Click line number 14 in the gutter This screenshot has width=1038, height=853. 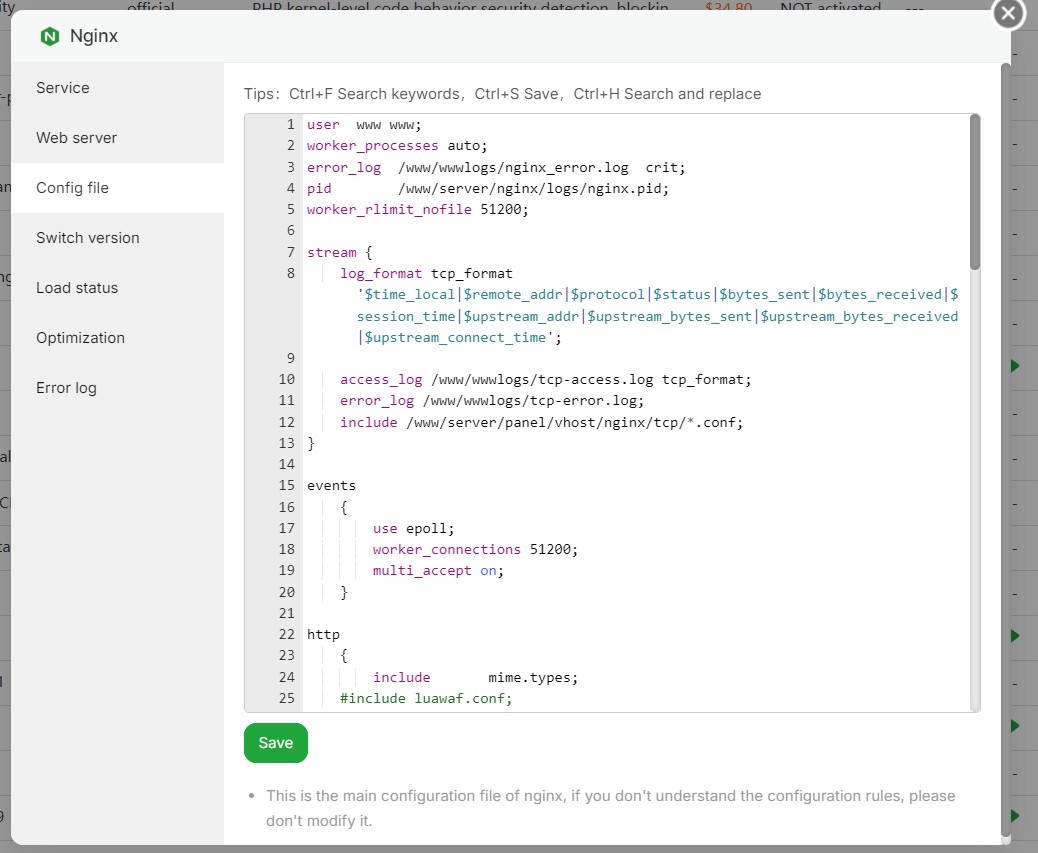coord(287,464)
